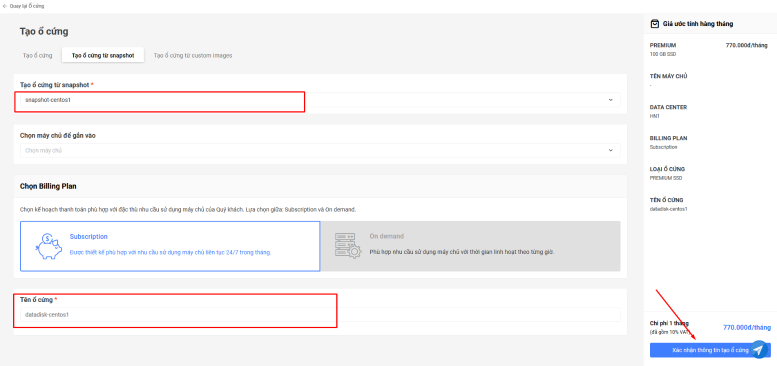Click the Chọn Billing Plan heading

[x=48, y=186]
